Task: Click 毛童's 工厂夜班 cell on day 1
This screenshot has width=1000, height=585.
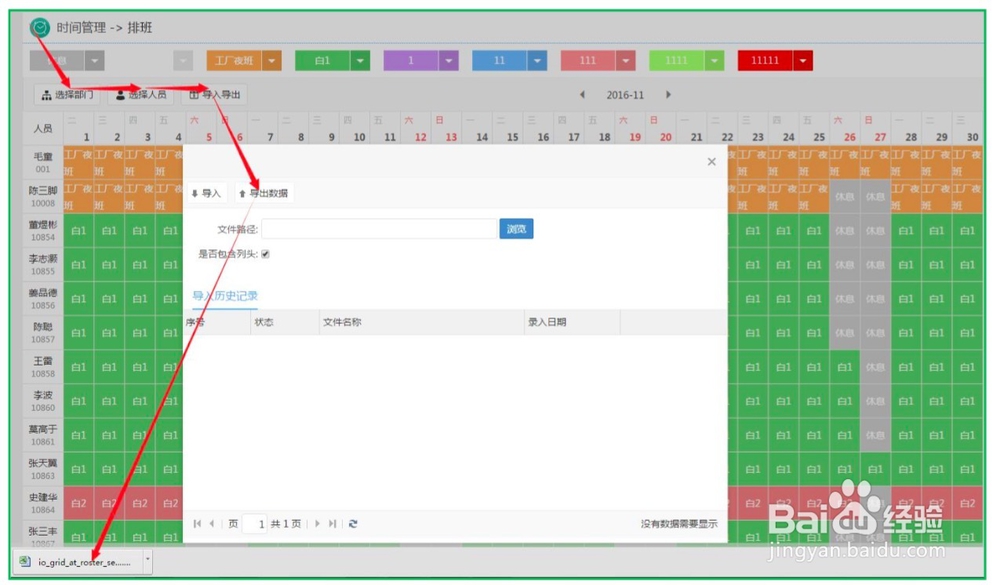Action: (x=78, y=162)
